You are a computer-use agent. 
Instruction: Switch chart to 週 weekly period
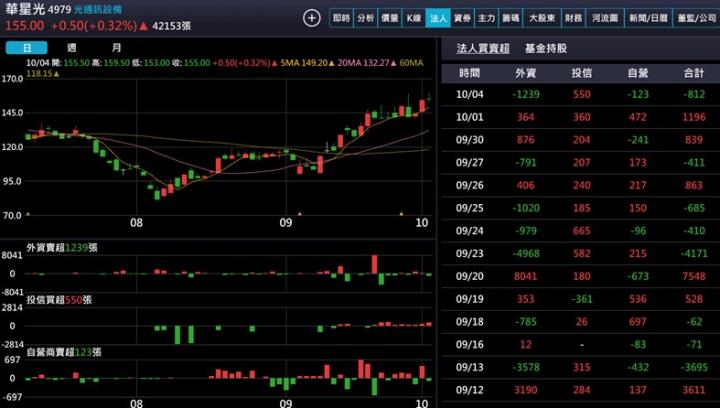[71, 48]
